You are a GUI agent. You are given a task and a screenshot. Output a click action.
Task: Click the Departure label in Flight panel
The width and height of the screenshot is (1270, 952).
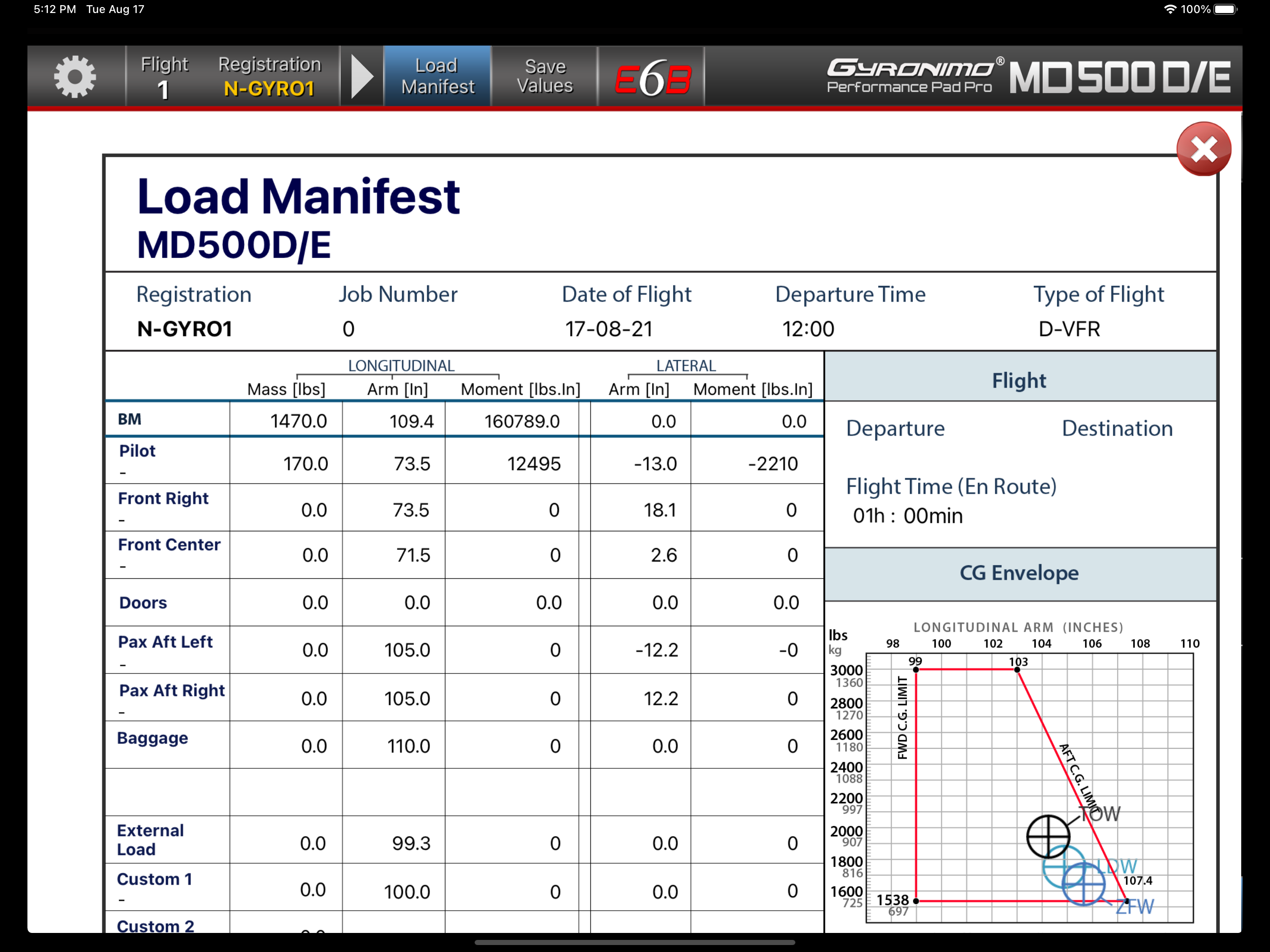(895, 428)
